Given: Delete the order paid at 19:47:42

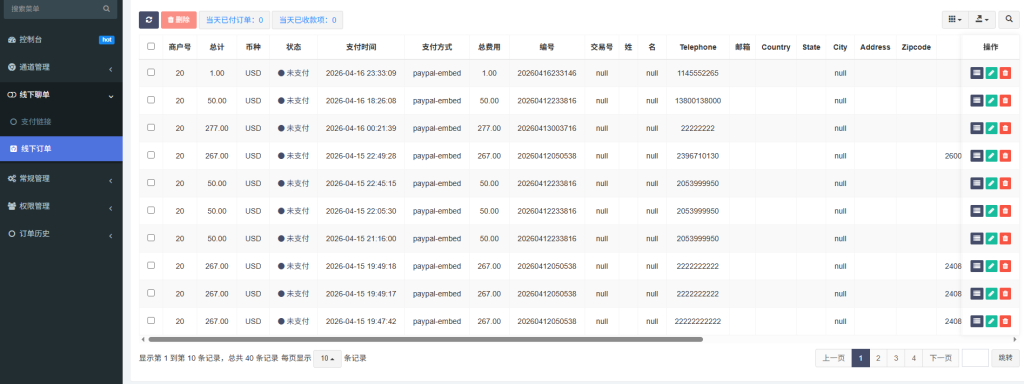Looking at the screenshot, I should tap(1005, 321).
